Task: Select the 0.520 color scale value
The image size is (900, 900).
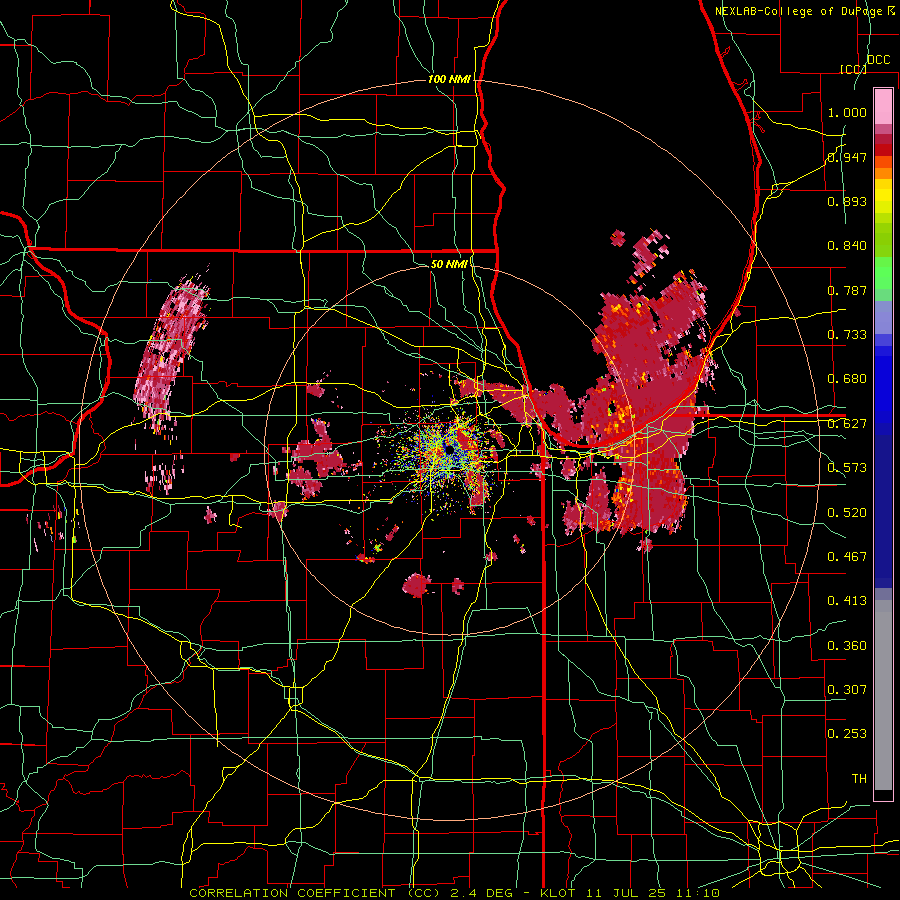Action: click(847, 513)
